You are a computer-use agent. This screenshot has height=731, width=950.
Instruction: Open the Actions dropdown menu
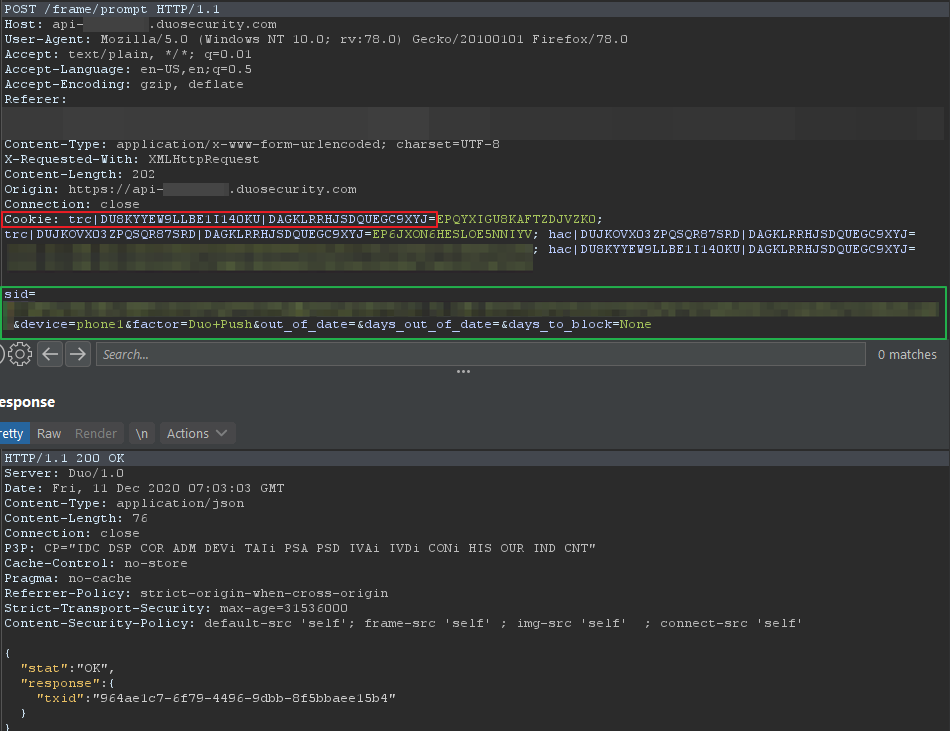[x=196, y=433]
